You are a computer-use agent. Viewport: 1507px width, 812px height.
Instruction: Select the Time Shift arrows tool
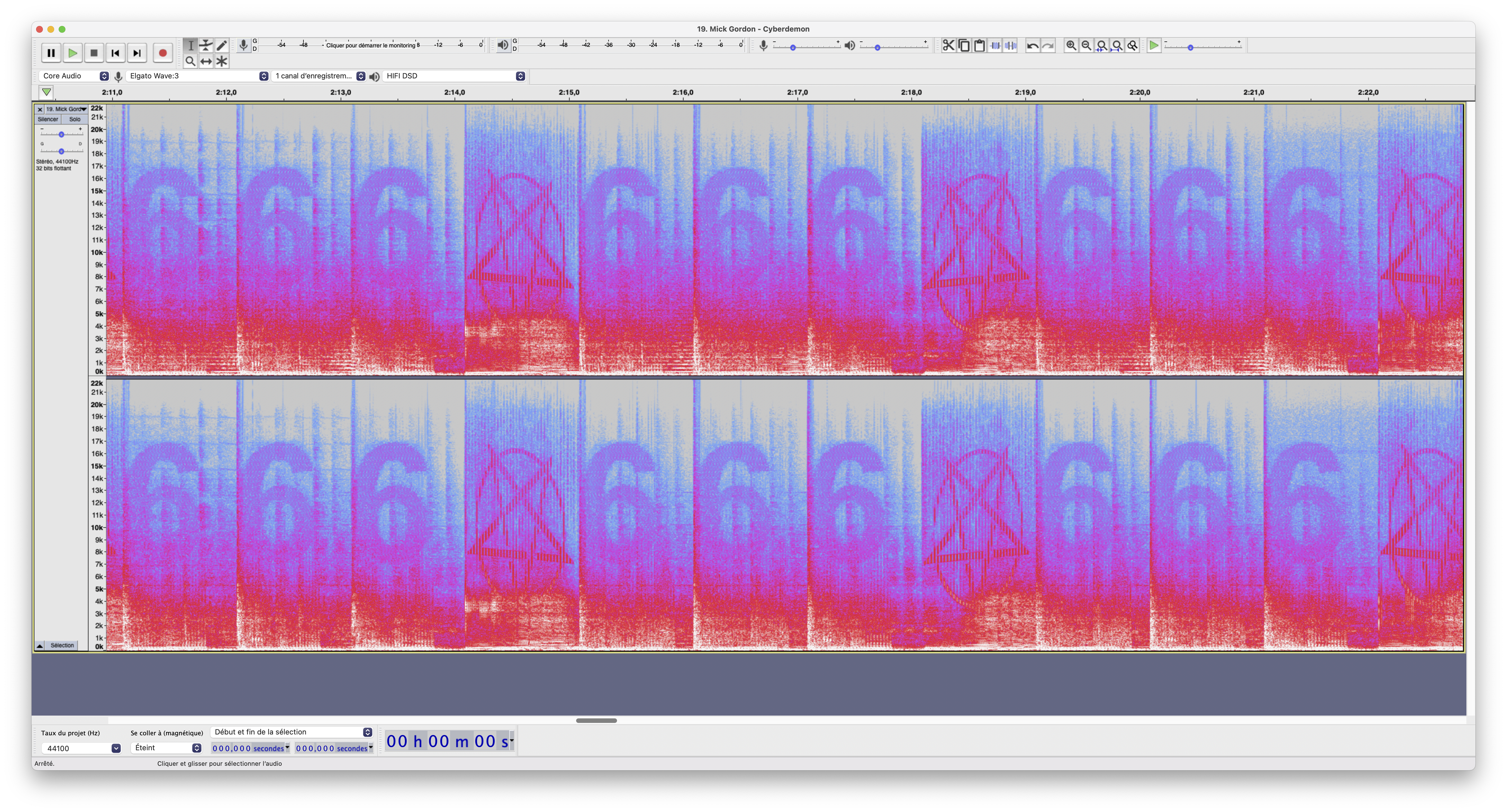point(206,61)
